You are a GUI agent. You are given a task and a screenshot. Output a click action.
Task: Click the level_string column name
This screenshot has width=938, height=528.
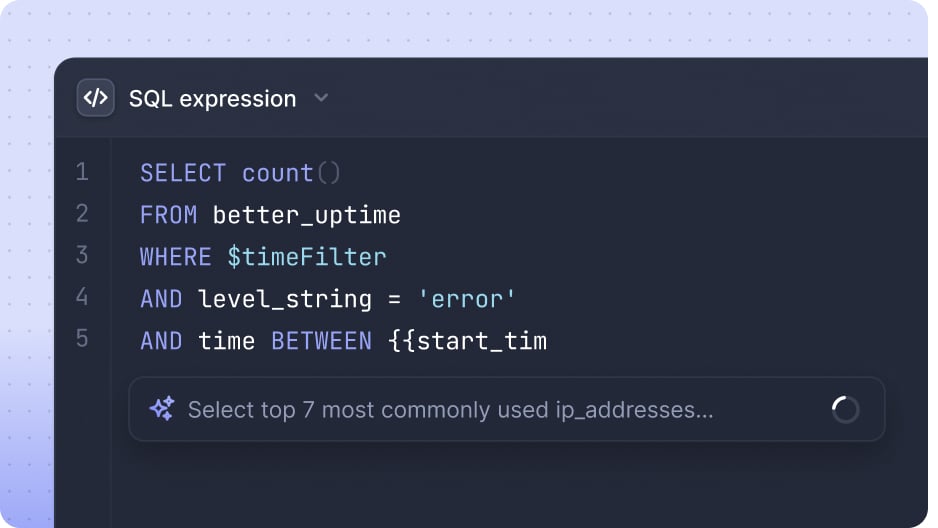pos(285,300)
